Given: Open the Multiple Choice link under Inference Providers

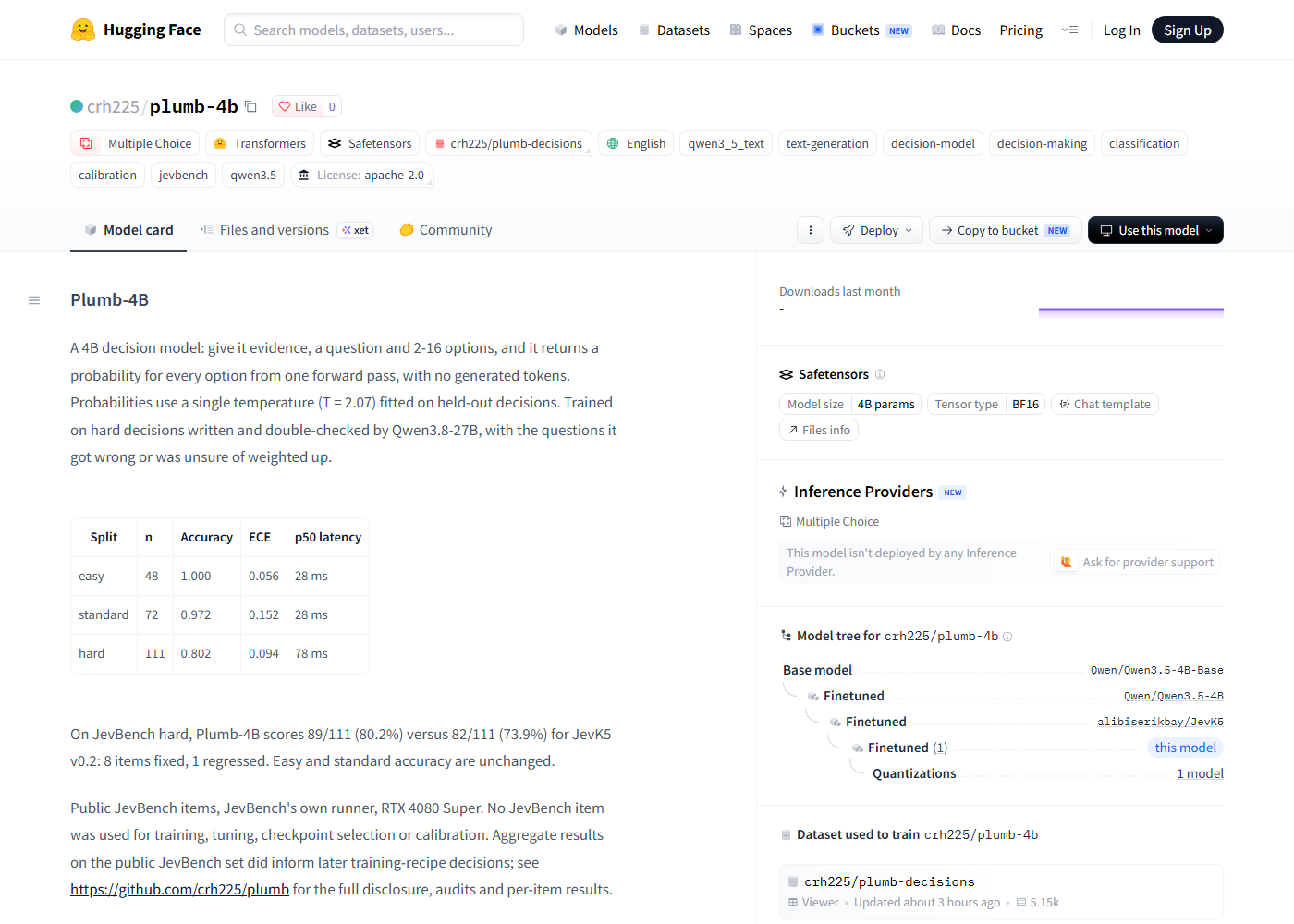Looking at the screenshot, I should tap(829, 521).
